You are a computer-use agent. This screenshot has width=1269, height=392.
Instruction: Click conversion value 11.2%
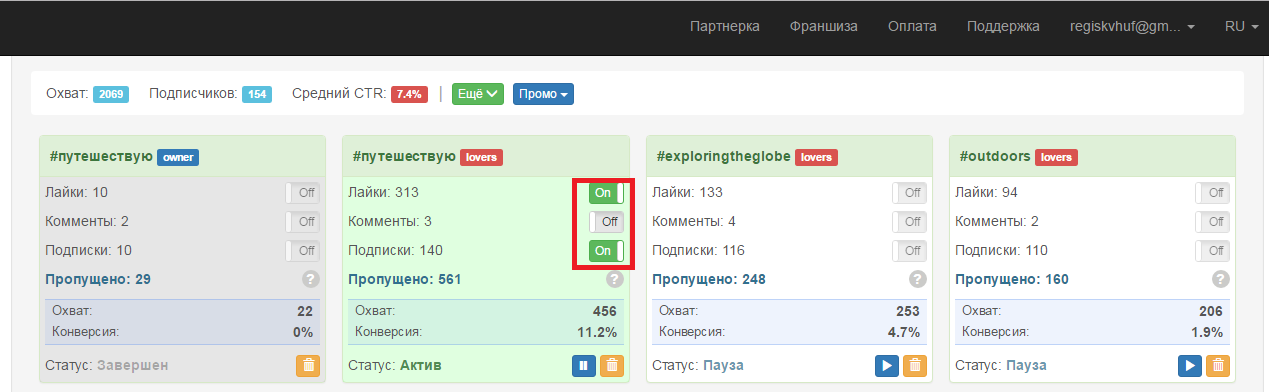(x=598, y=332)
